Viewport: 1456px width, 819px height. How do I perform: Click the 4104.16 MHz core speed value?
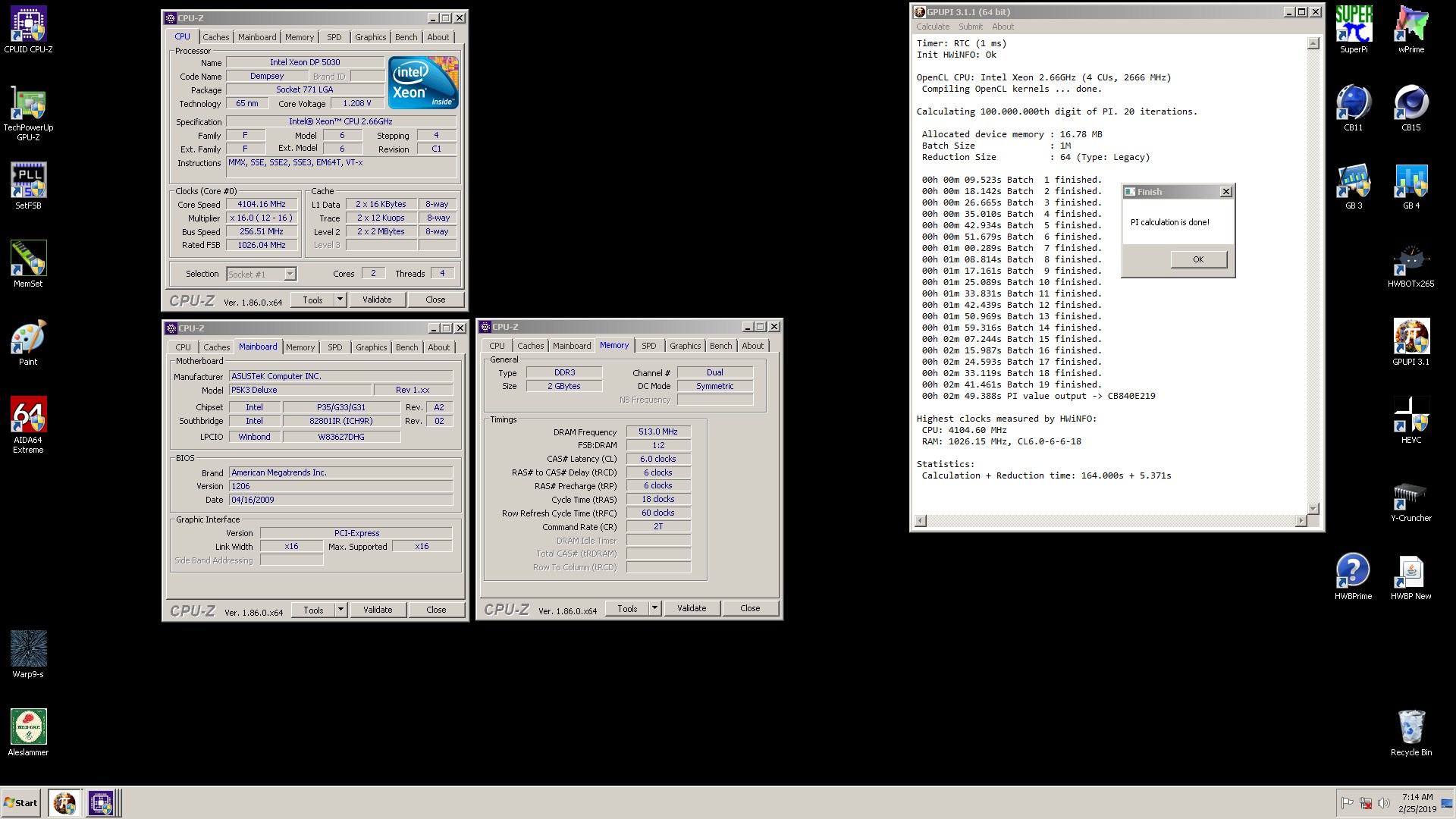pos(262,204)
